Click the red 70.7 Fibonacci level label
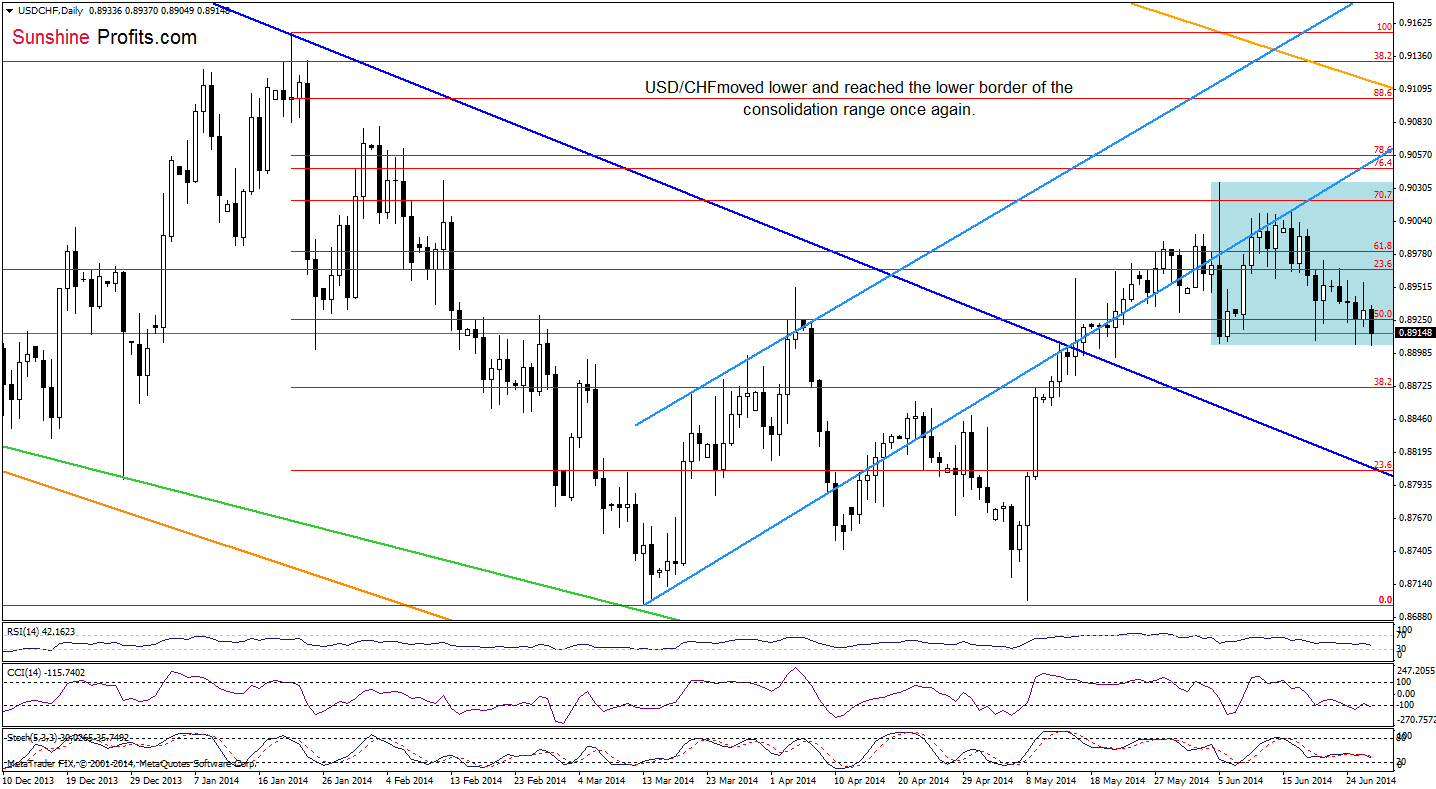The width and height of the screenshot is (1436, 789). tap(1383, 195)
